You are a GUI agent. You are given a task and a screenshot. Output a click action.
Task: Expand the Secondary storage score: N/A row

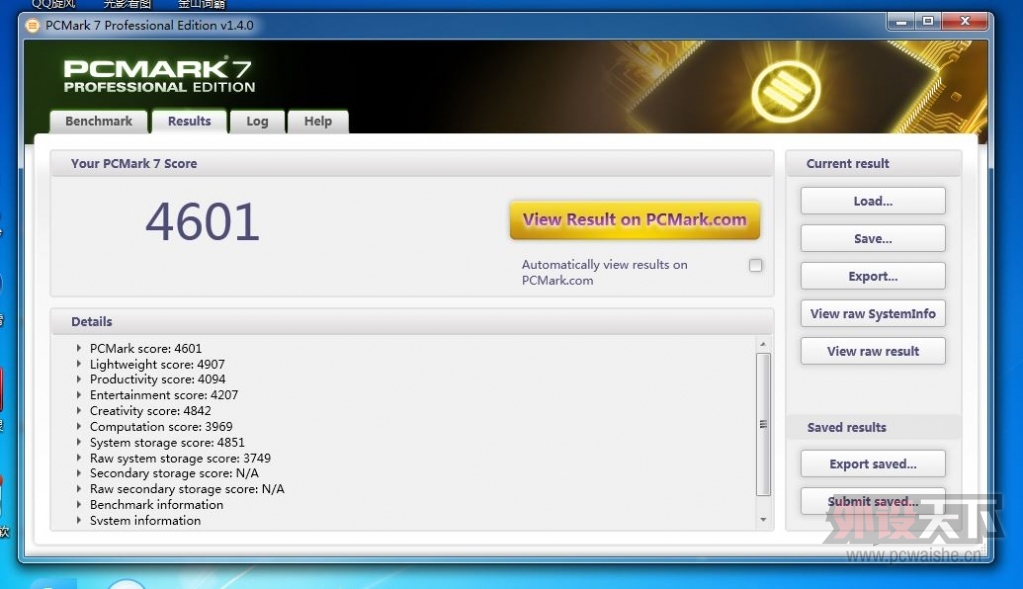[79, 473]
